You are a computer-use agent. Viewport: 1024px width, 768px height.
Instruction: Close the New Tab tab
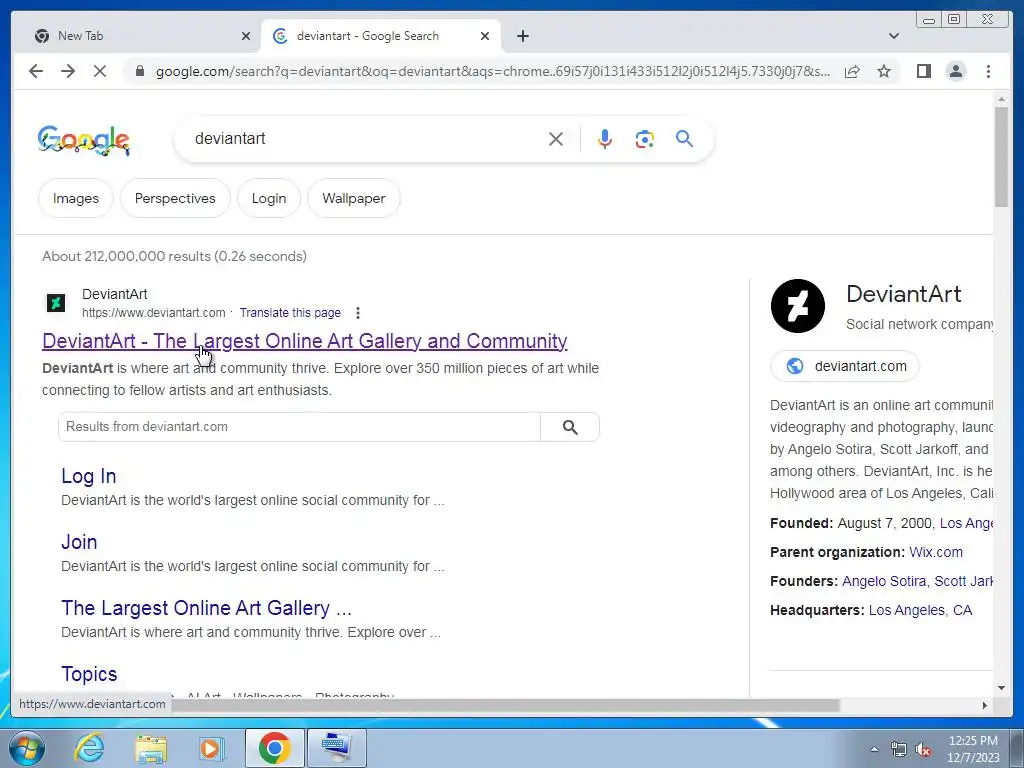point(246,36)
